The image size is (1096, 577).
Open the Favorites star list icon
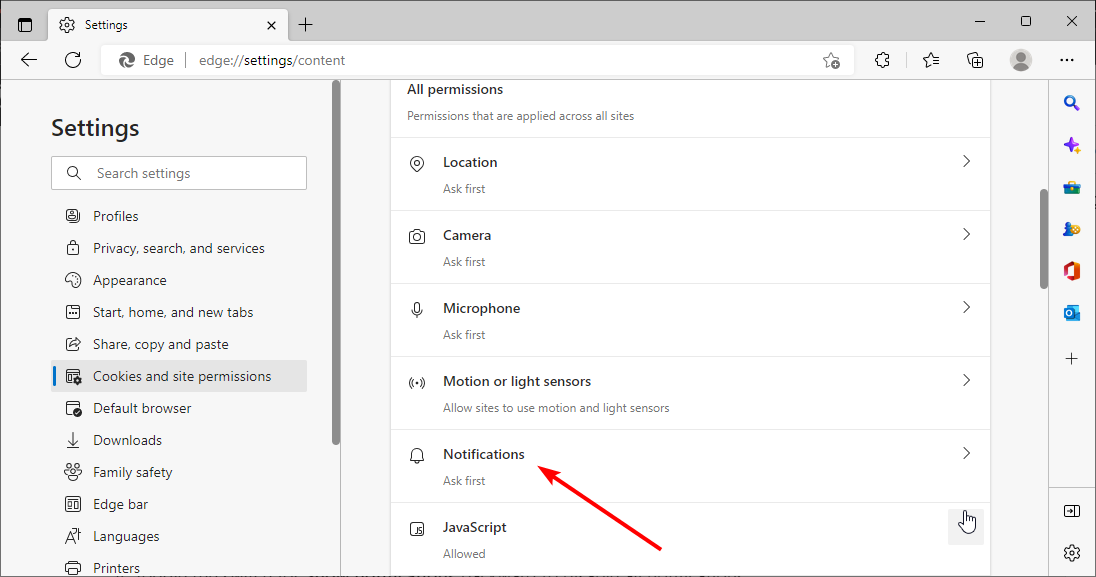tap(930, 60)
